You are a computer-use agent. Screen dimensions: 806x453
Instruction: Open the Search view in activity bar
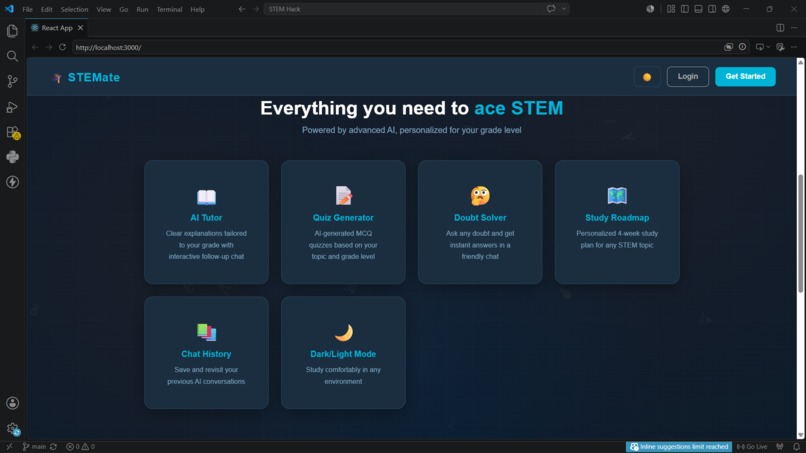pyautogui.click(x=12, y=56)
